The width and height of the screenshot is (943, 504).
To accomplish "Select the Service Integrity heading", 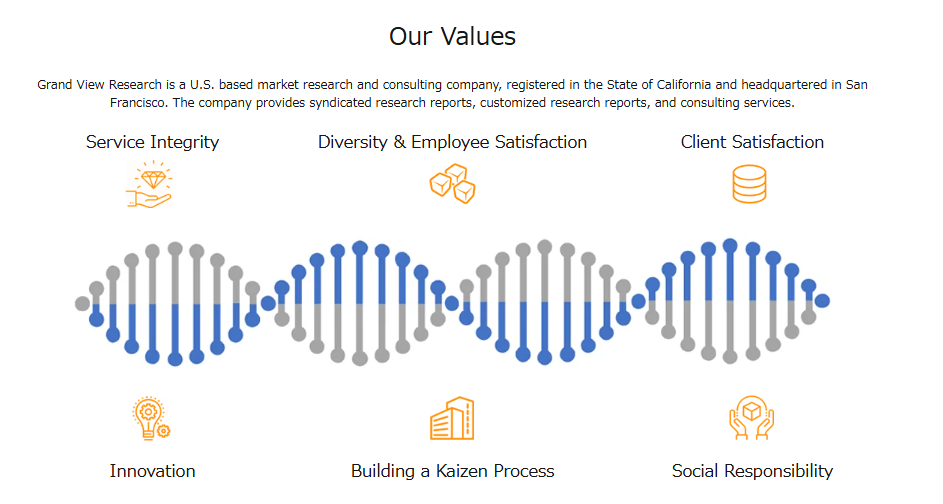I will [152, 142].
